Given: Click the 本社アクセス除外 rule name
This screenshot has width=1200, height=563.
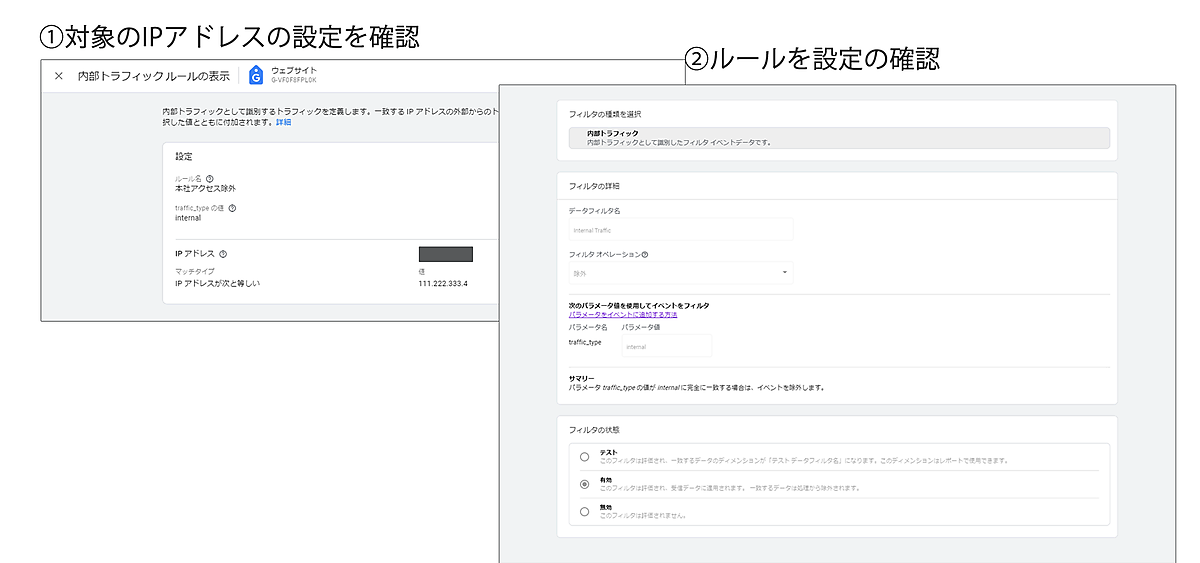Looking at the screenshot, I should 205,188.
